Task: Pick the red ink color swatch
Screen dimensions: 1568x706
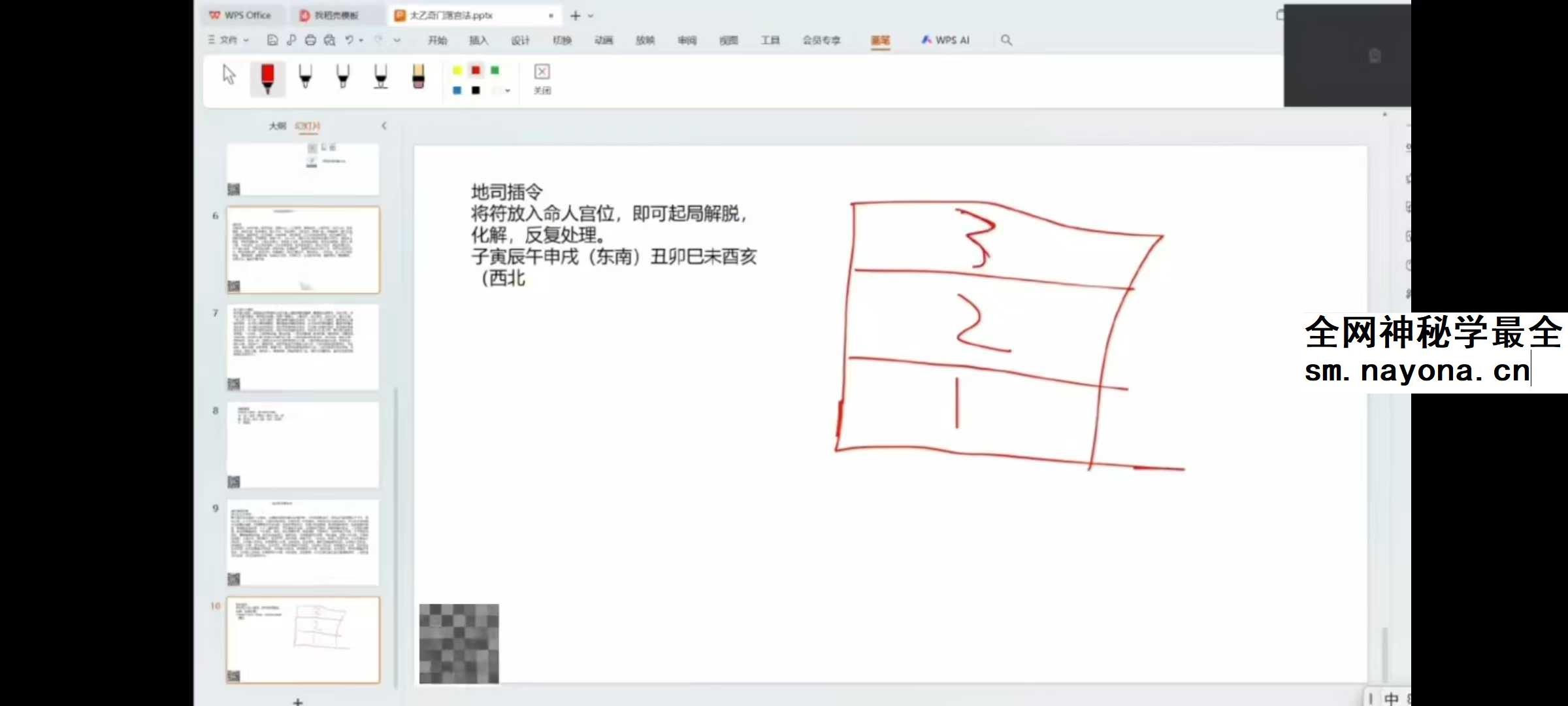Action: coord(476,70)
